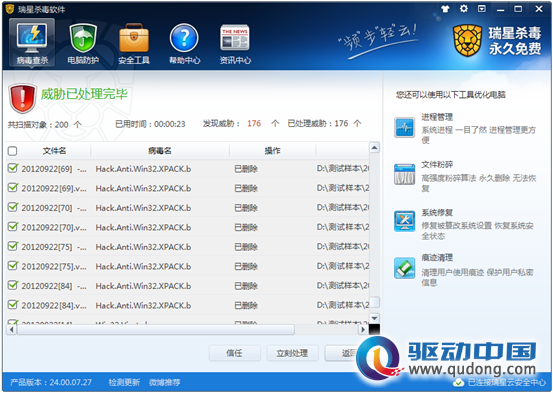Click path cell in 20120922[75] -... row

343,247
